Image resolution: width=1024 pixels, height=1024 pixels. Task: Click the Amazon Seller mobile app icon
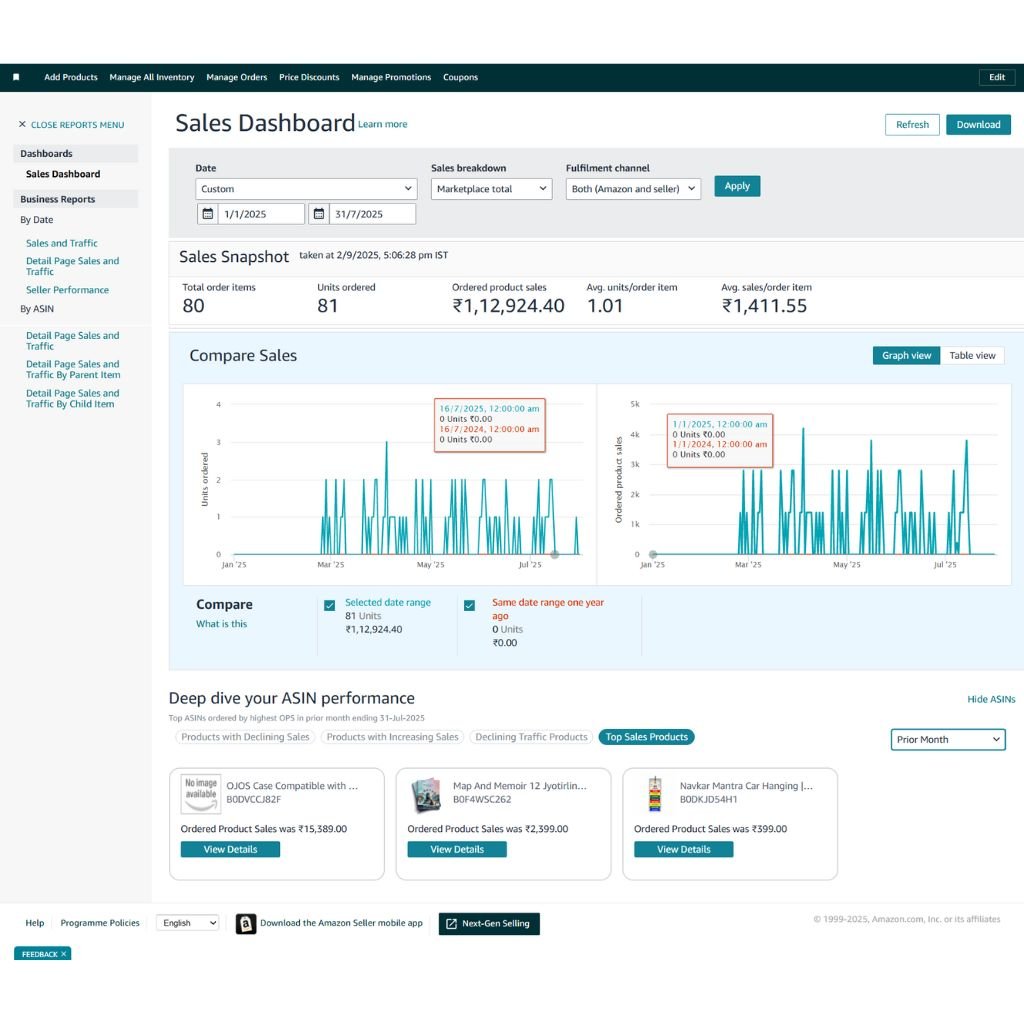[245, 924]
